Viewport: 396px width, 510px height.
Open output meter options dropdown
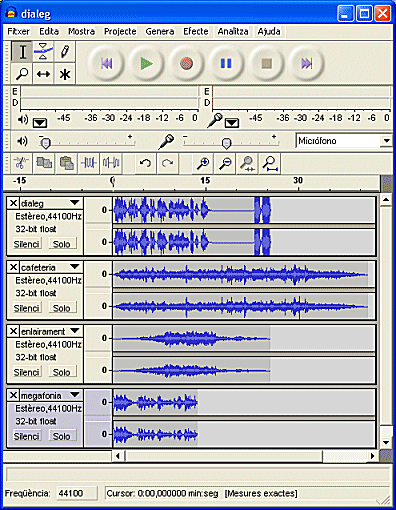[x=40, y=123]
